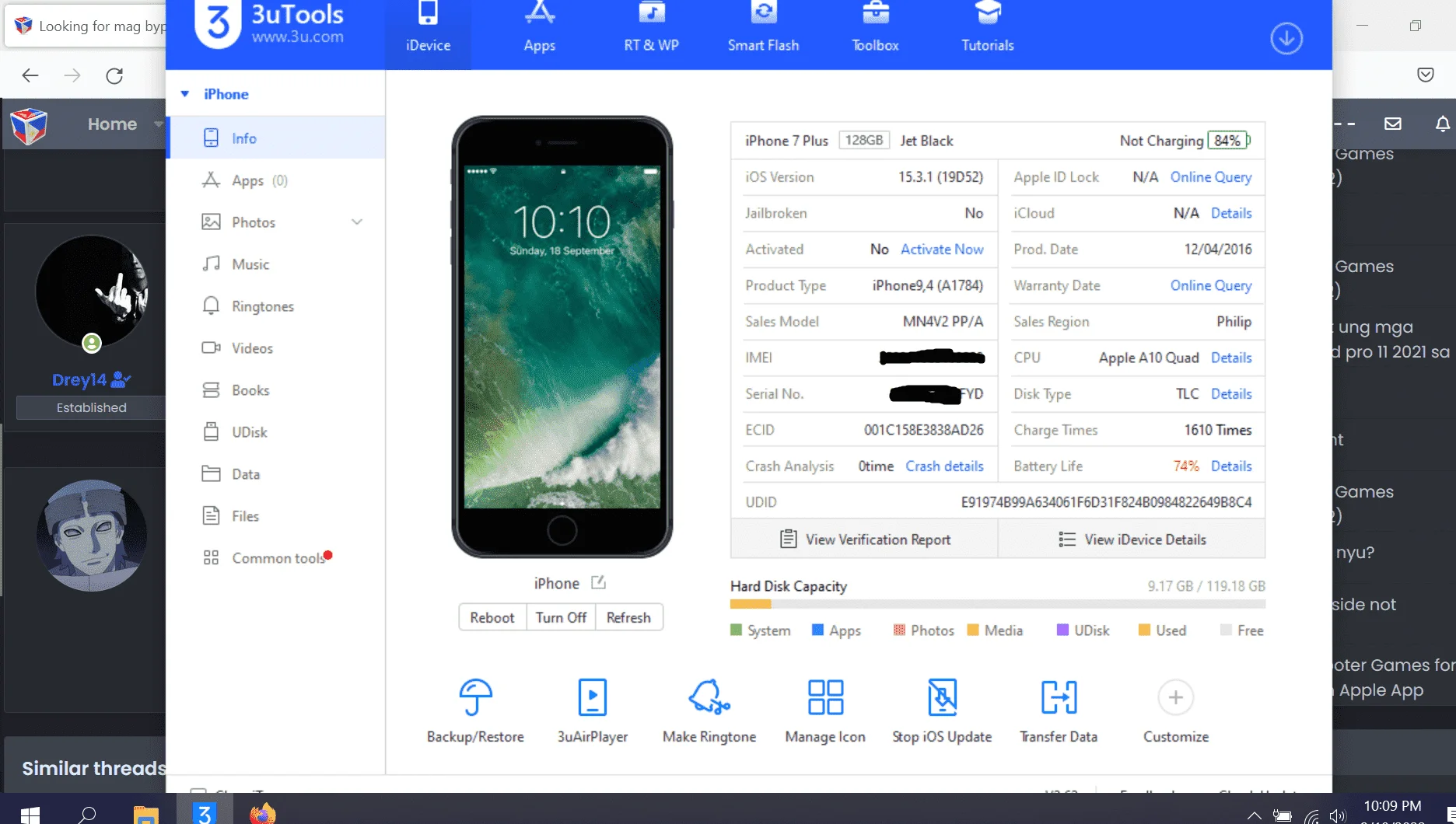Screen dimensions: 1456x824
Task: Click the browser Pocket save icon
Action: (x=1425, y=75)
